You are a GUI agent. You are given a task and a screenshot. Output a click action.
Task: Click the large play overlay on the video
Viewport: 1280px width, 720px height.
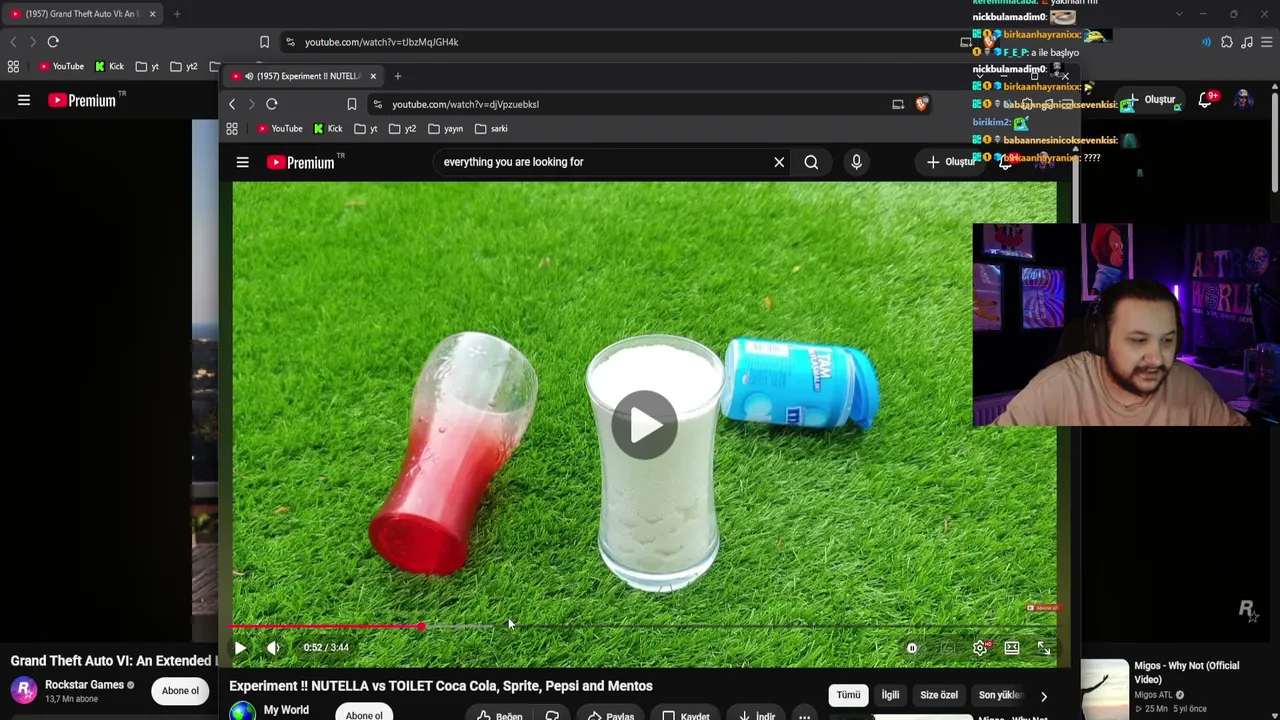(644, 424)
